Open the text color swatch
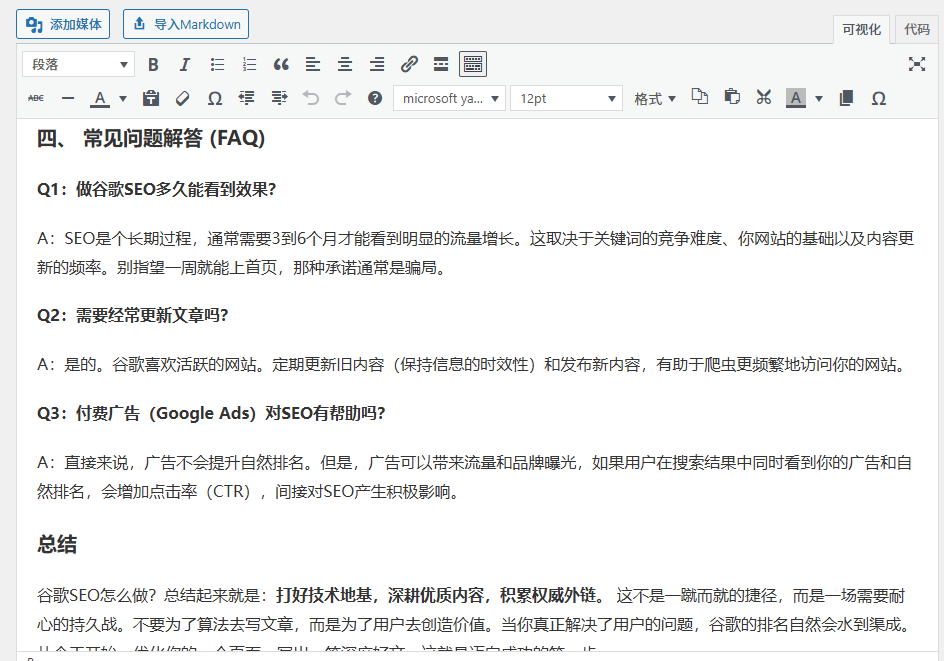 click(100, 98)
